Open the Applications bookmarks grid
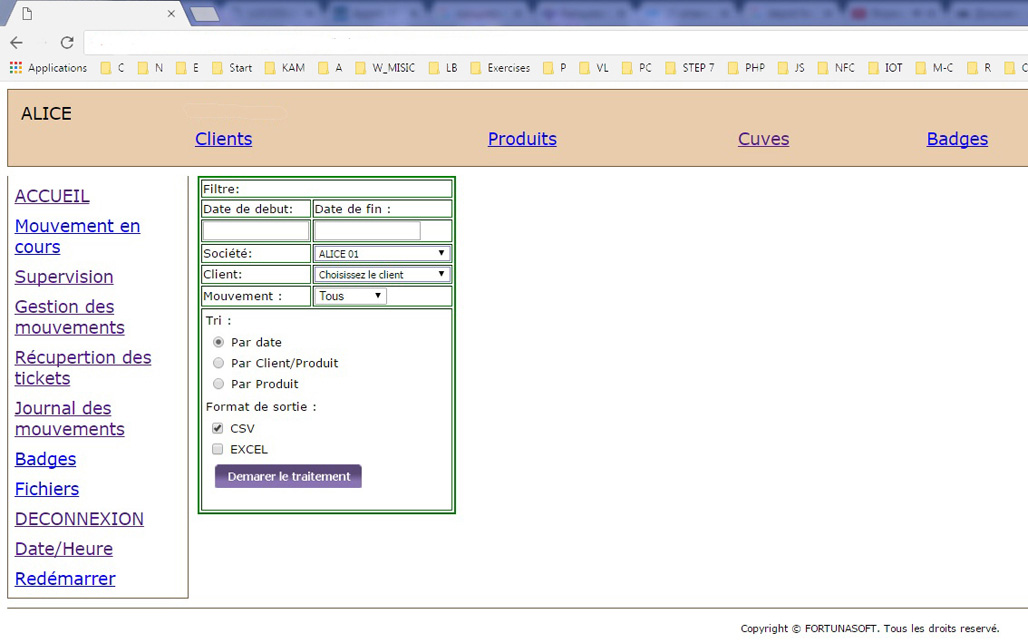 48,68
